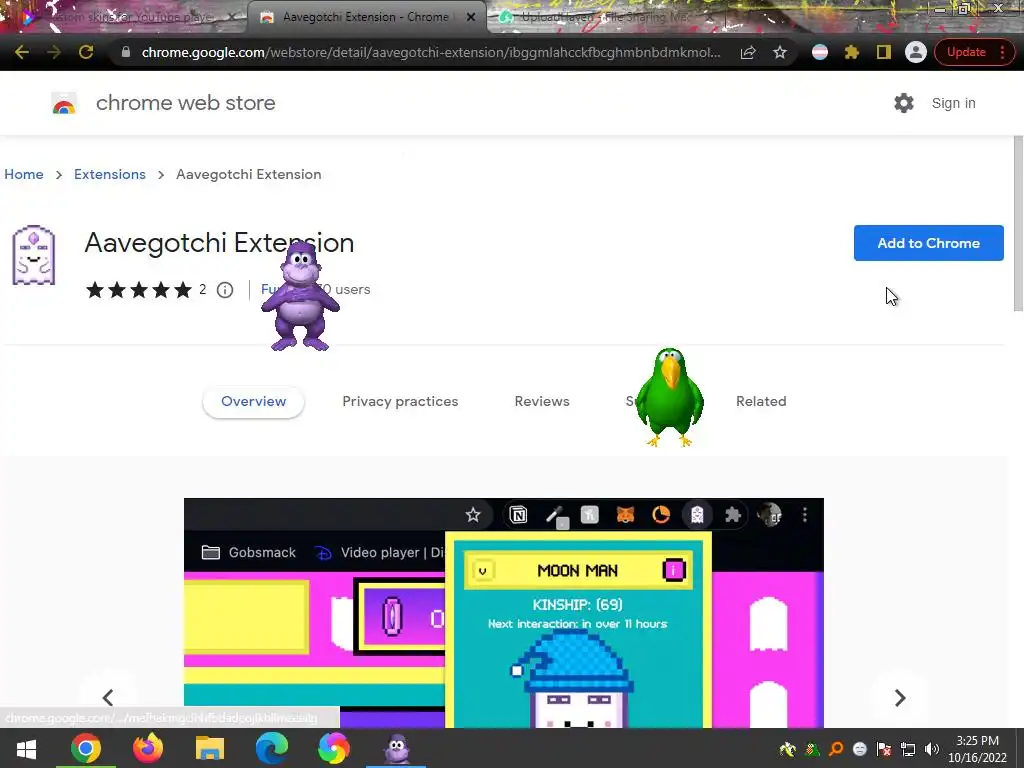Reload the Aavegotchi Extension page
The image size is (1024, 768).
point(86,52)
